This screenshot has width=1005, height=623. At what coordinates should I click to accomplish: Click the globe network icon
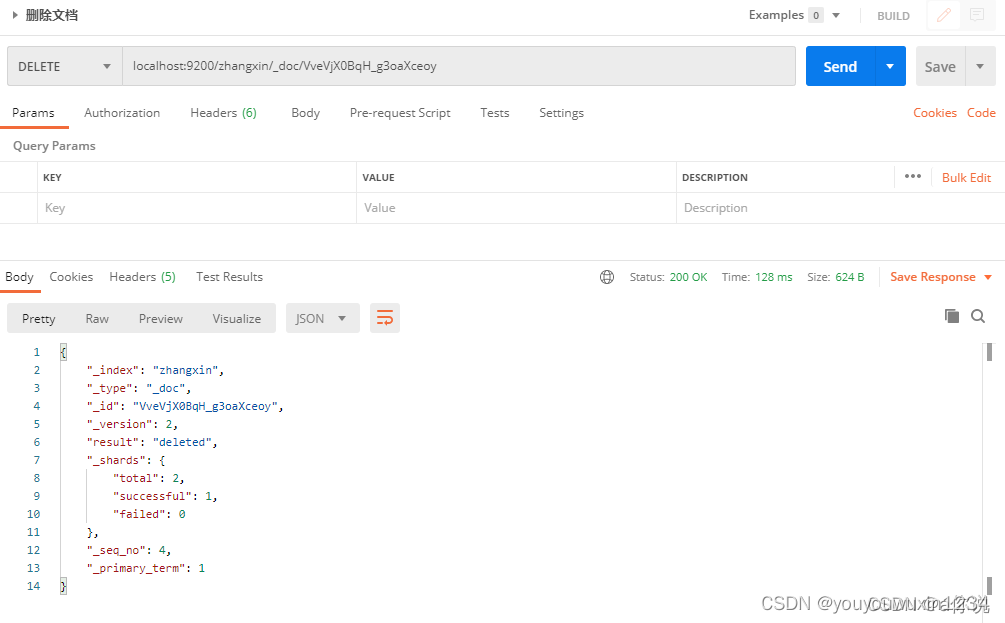click(606, 277)
